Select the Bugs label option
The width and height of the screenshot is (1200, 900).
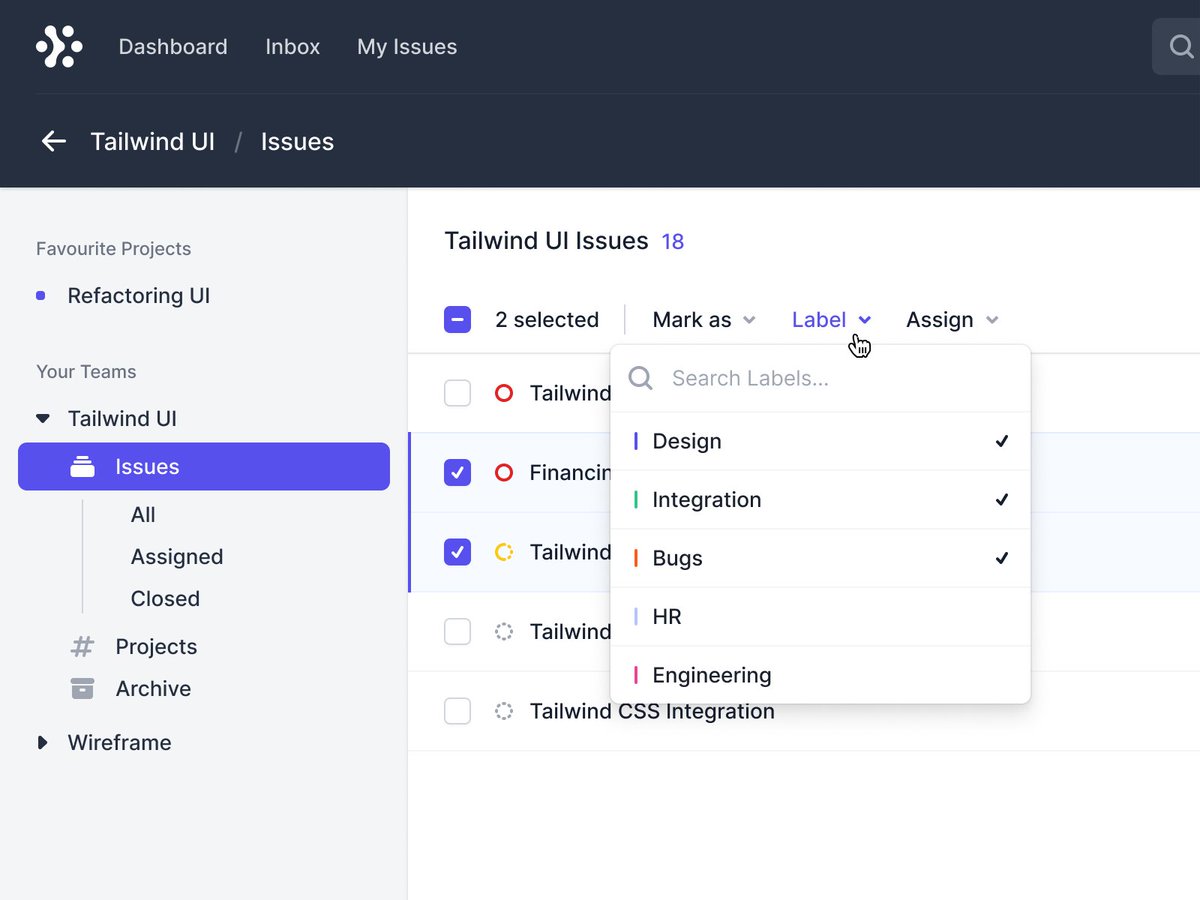click(x=820, y=558)
